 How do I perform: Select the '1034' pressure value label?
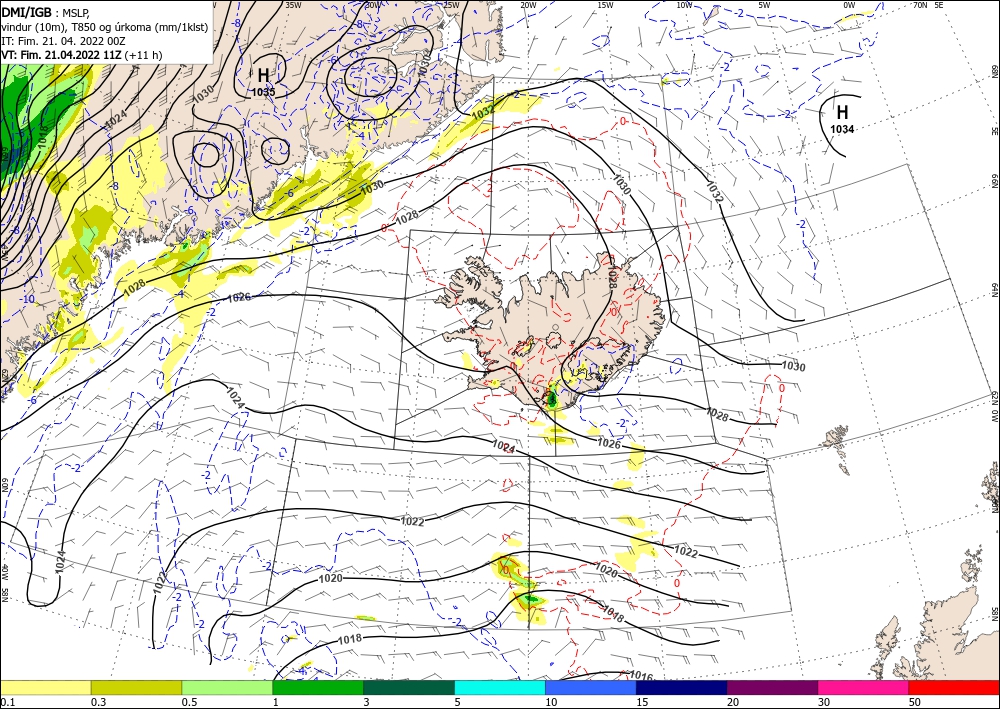(842, 129)
